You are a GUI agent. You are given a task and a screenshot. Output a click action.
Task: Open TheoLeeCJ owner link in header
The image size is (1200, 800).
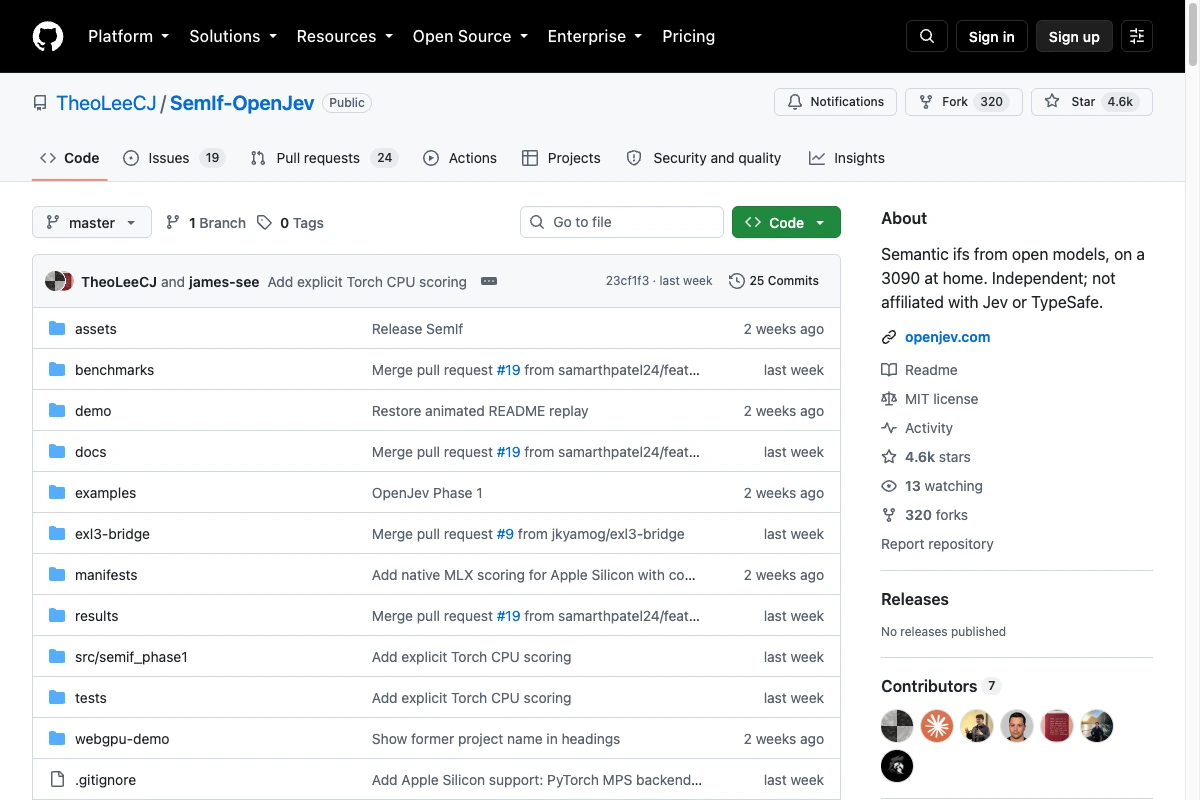coord(106,103)
